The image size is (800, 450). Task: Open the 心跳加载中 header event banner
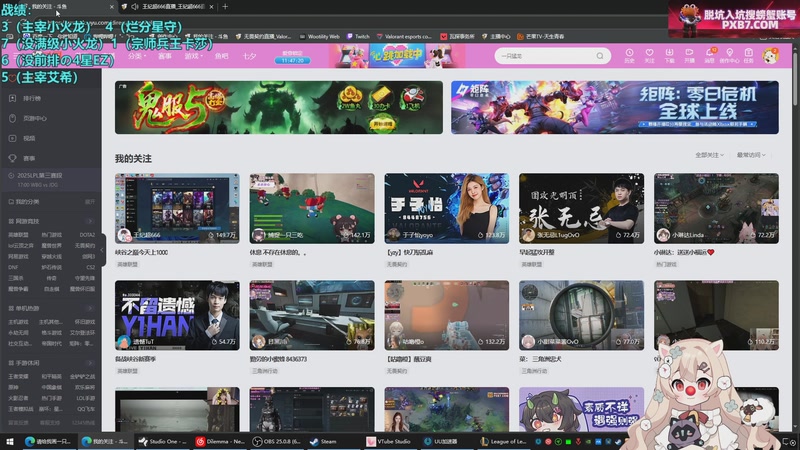point(397,56)
